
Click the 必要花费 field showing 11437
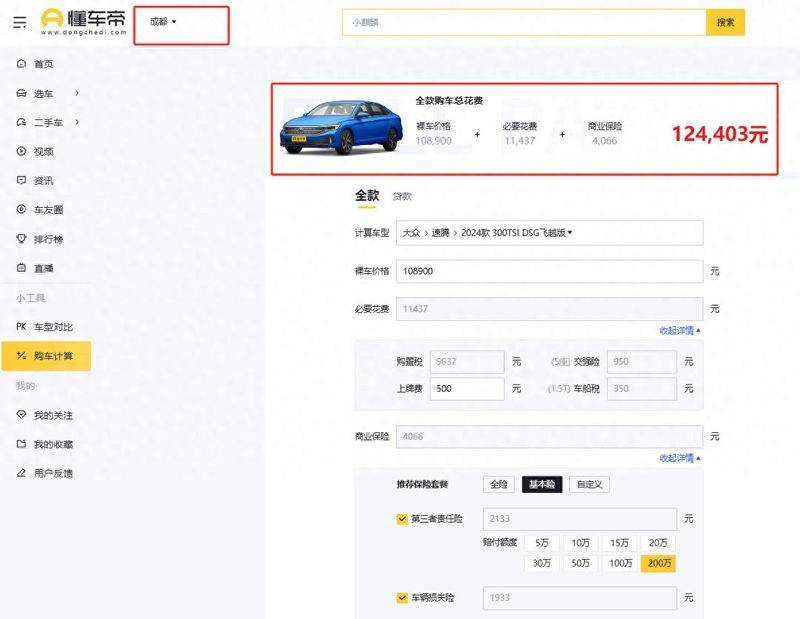click(x=549, y=309)
